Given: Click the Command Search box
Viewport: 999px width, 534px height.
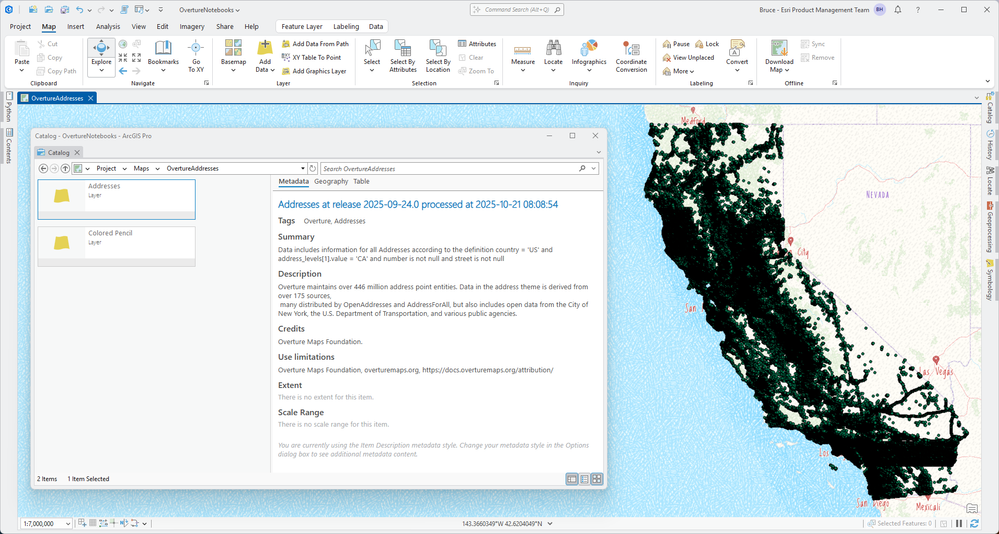Looking at the screenshot, I should click(517, 10).
